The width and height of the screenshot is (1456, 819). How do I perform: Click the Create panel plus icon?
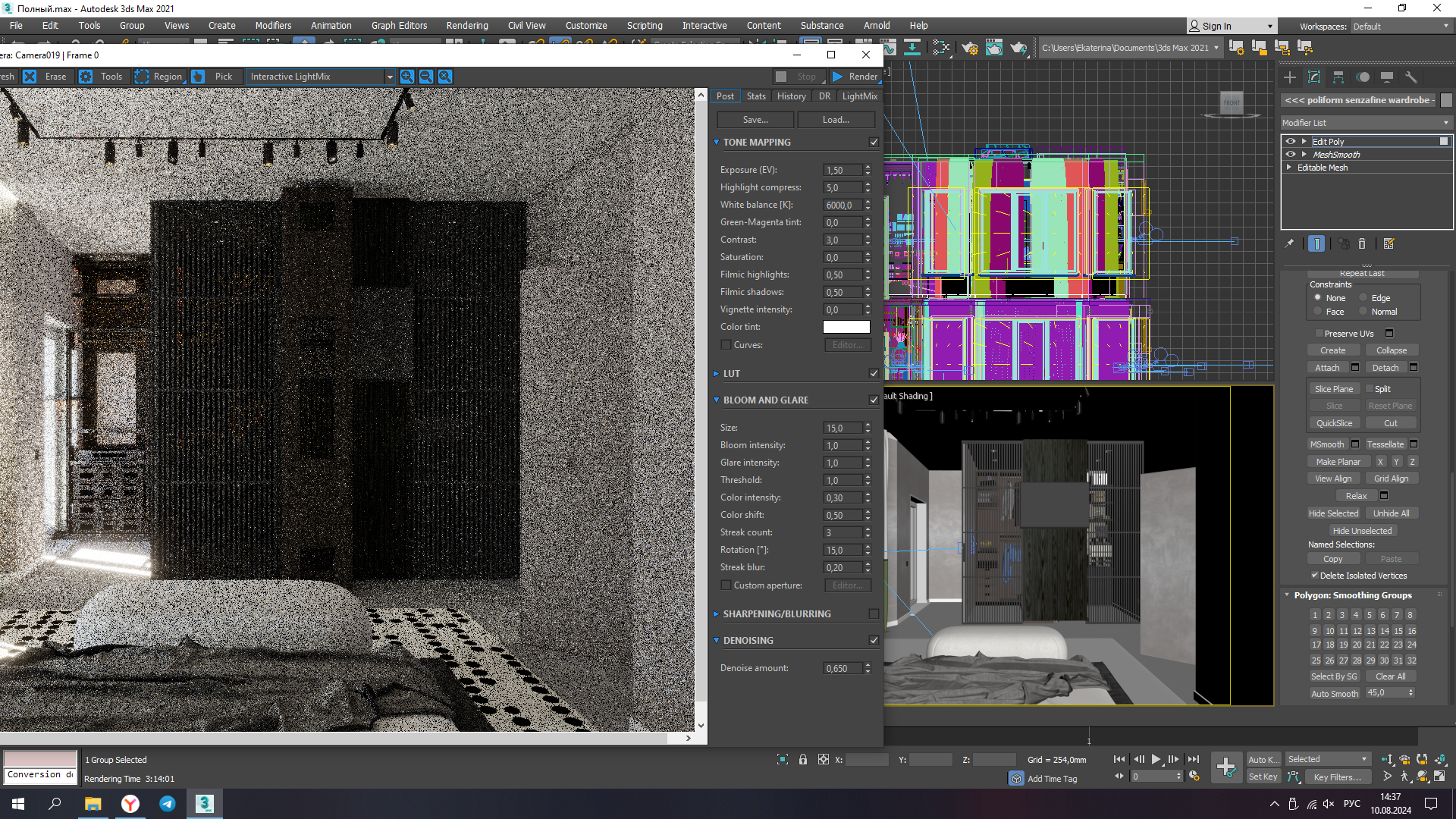[1290, 77]
